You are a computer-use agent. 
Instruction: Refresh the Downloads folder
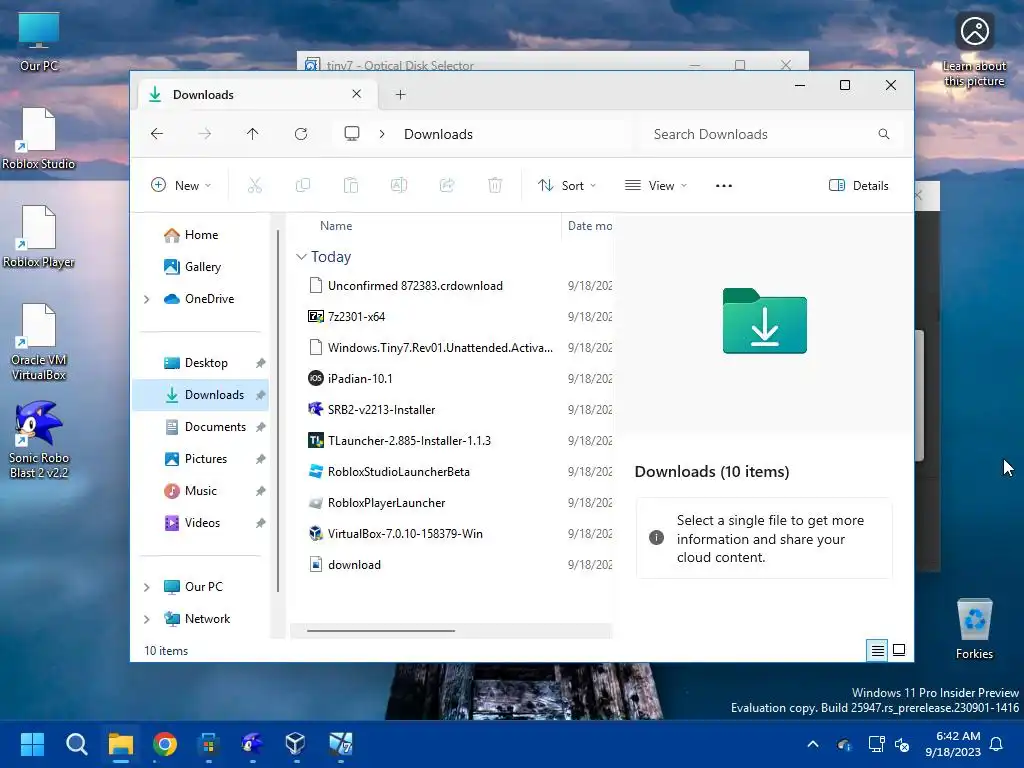pos(301,134)
